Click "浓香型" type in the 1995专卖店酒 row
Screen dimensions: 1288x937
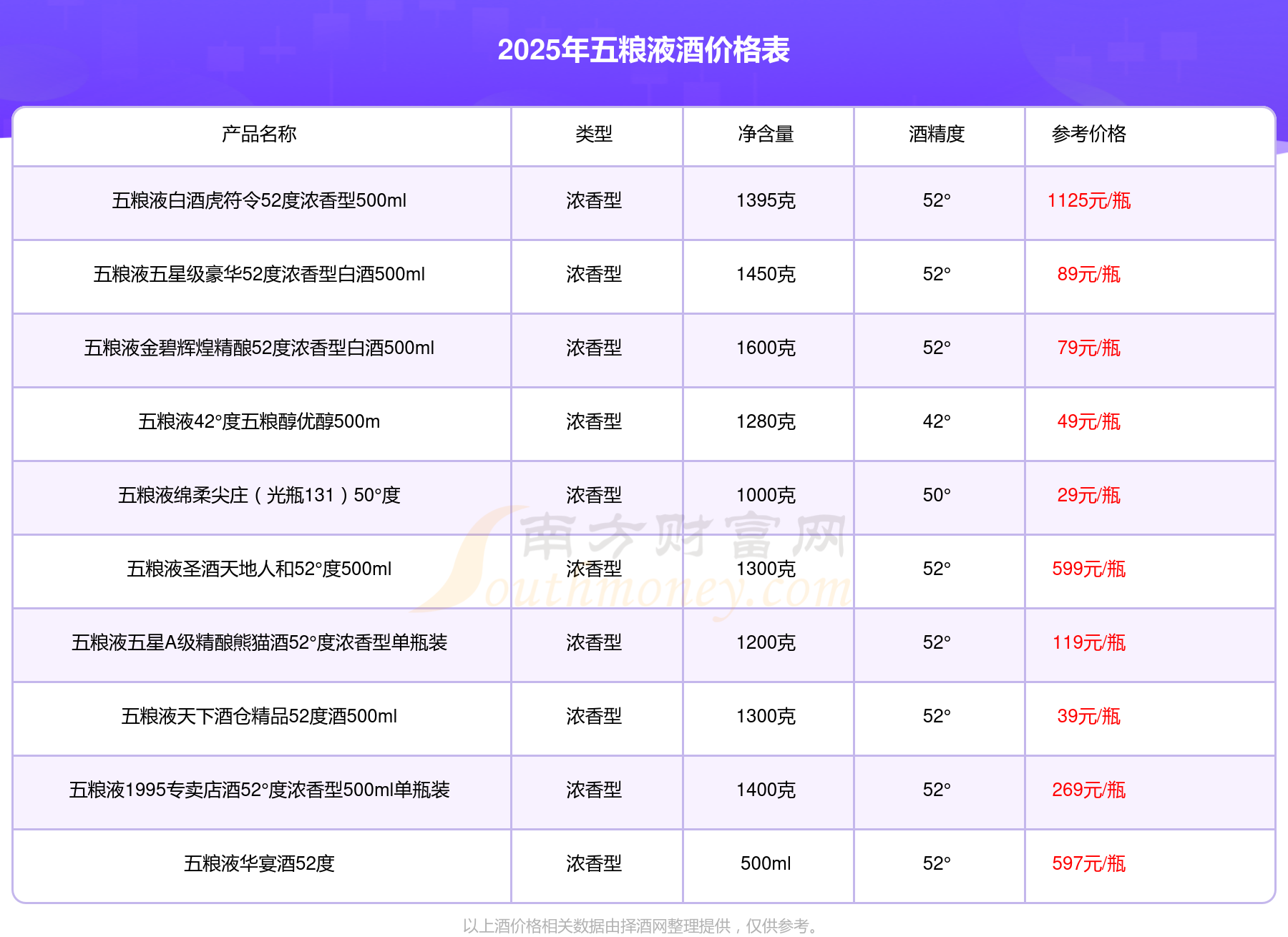594,790
